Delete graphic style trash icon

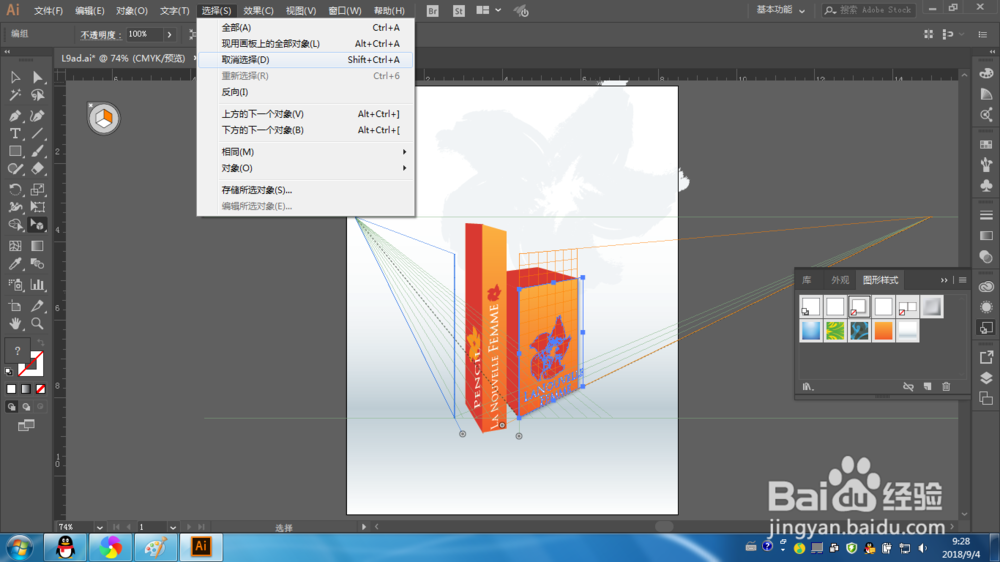[946, 387]
